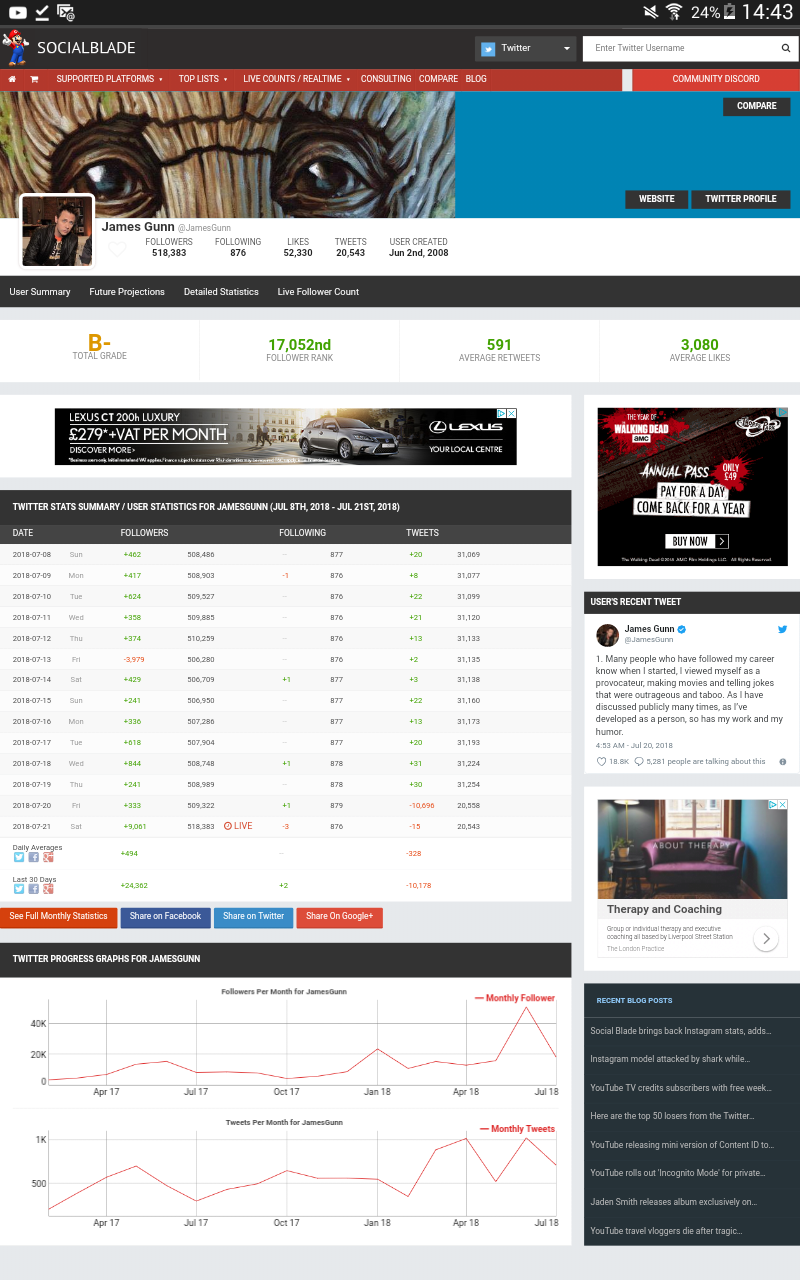Open 'top 50 losers from the Twitter' post
Viewport: 800px width, 1280px height.
click(x=672, y=1116)
